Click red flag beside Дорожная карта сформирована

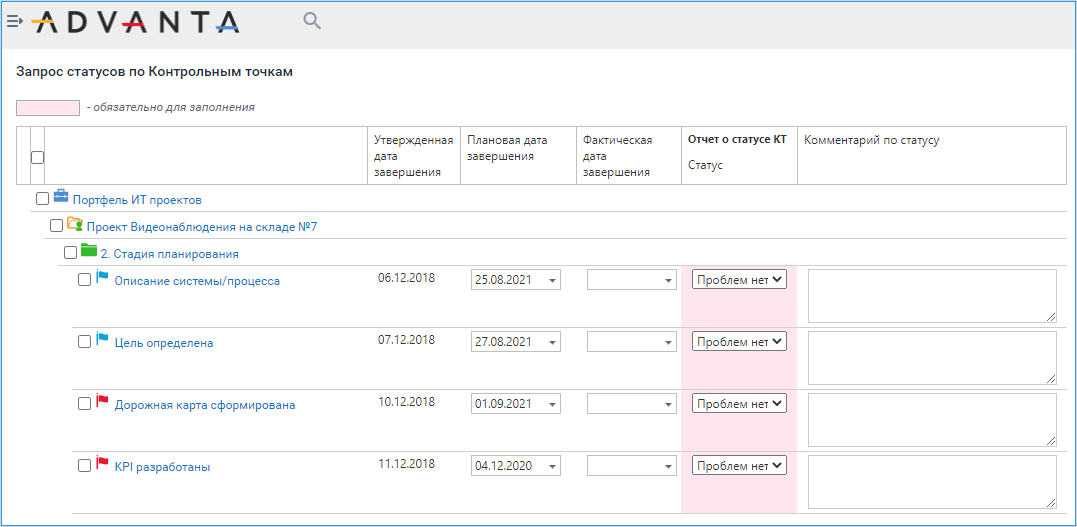[102, 401]
